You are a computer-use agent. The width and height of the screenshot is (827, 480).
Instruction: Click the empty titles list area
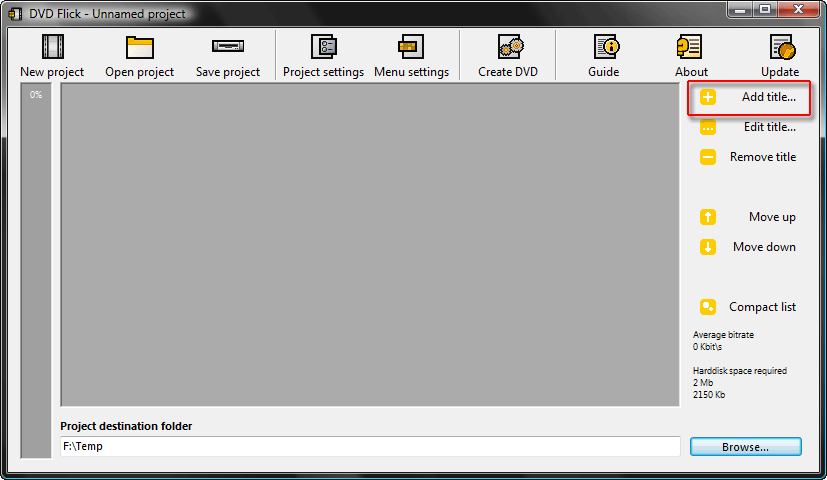coord(370,245)
